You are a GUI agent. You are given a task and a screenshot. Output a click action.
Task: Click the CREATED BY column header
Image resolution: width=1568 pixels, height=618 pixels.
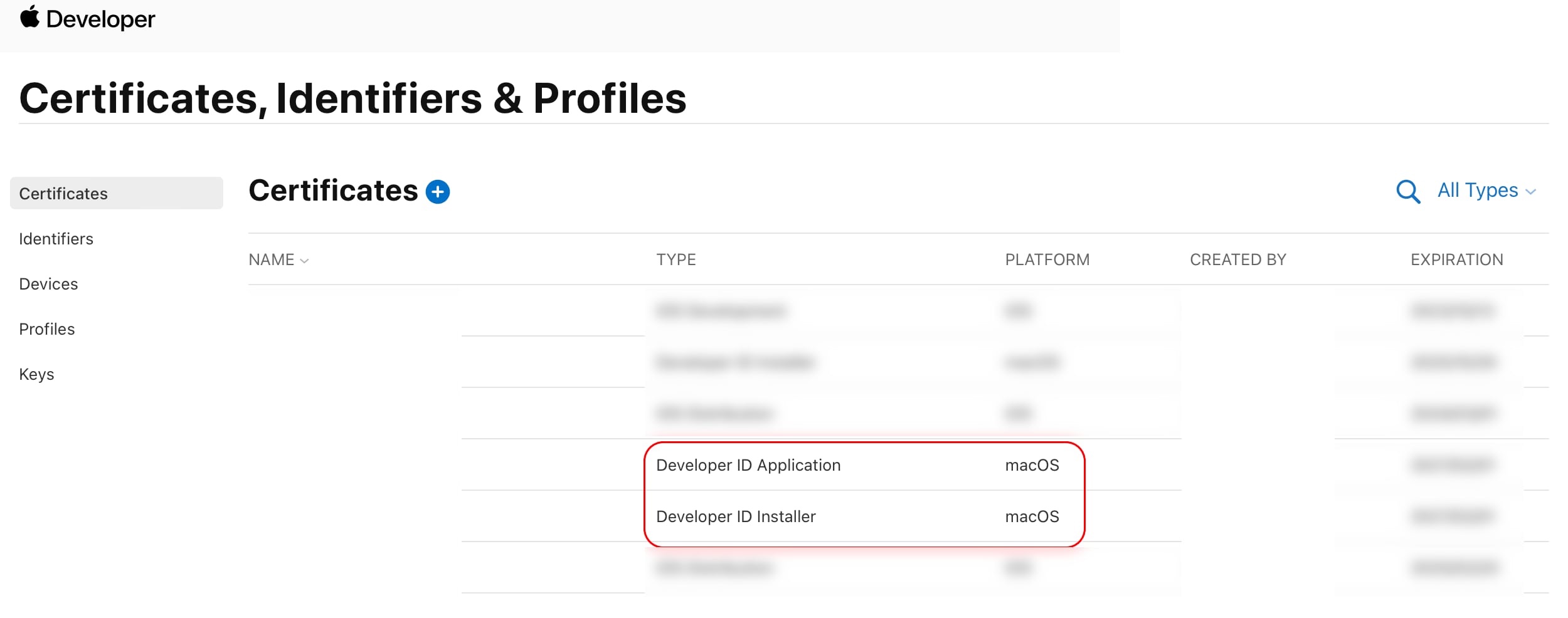pyautogui.click(x=1237, y=259)
